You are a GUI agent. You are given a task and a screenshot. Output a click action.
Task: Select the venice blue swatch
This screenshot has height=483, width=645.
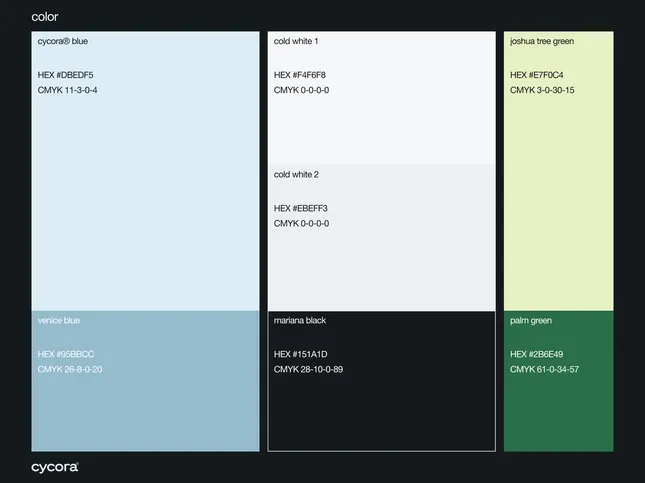146,381
